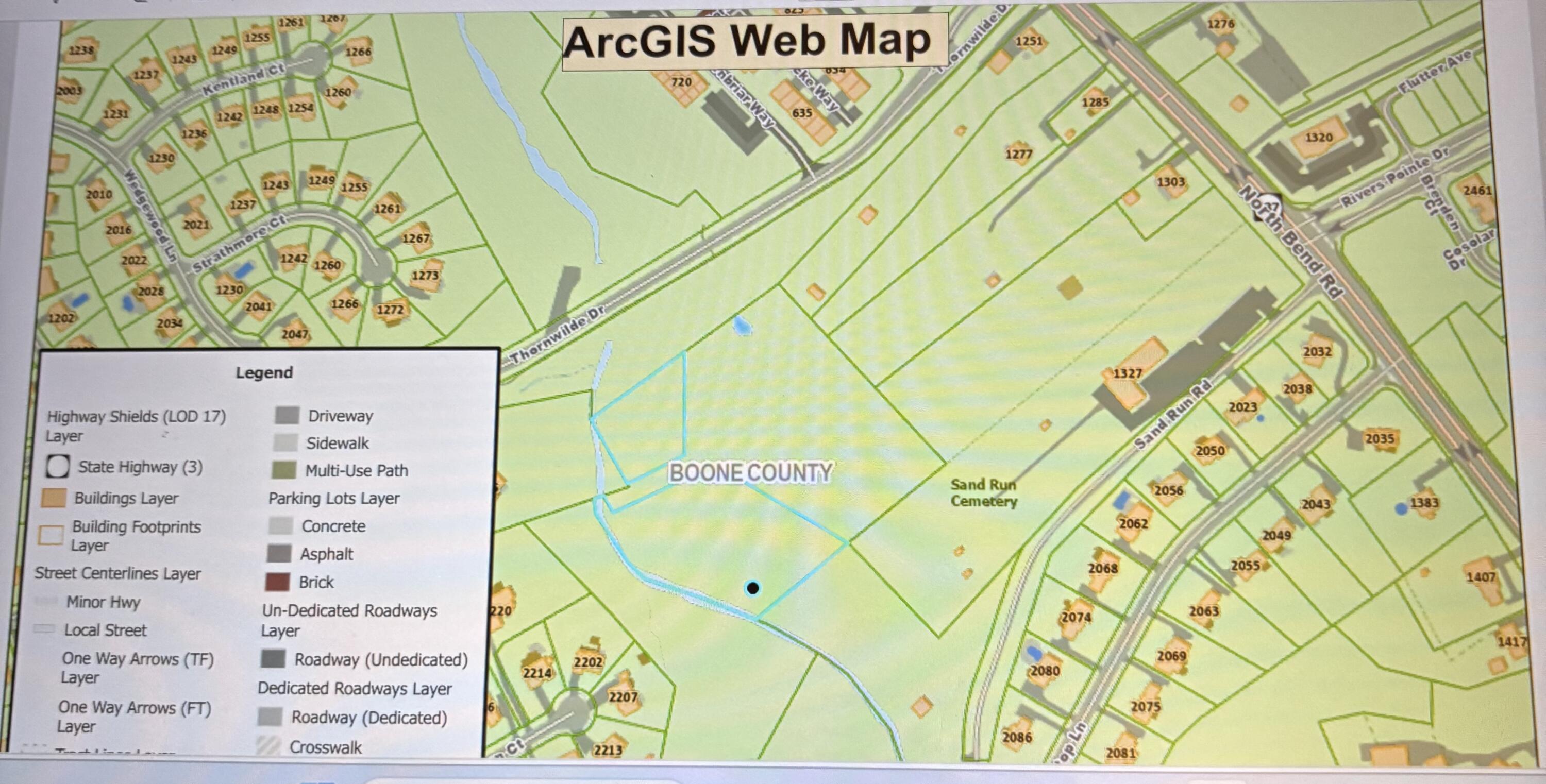This screenshot has width=1546, height=784.
Task: Select building number 720 on the map
Action: (681, 81)
